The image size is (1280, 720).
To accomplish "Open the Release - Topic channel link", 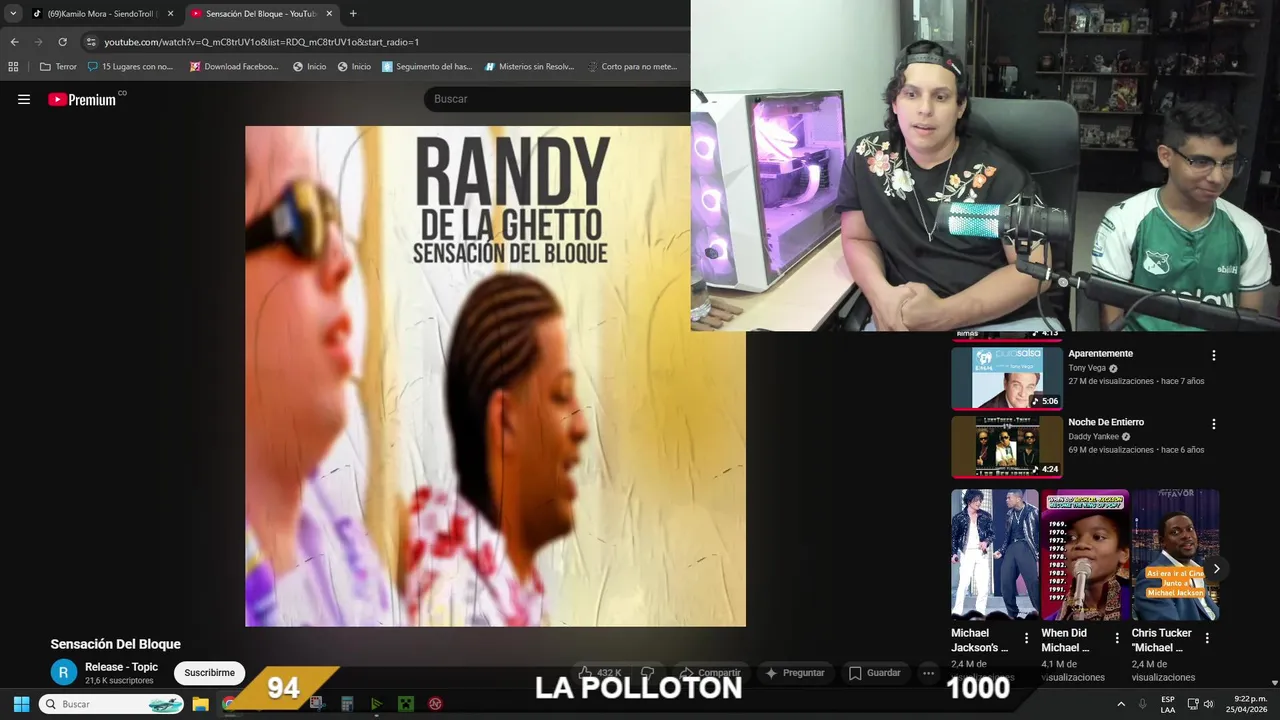I will (x=121, y=667).
